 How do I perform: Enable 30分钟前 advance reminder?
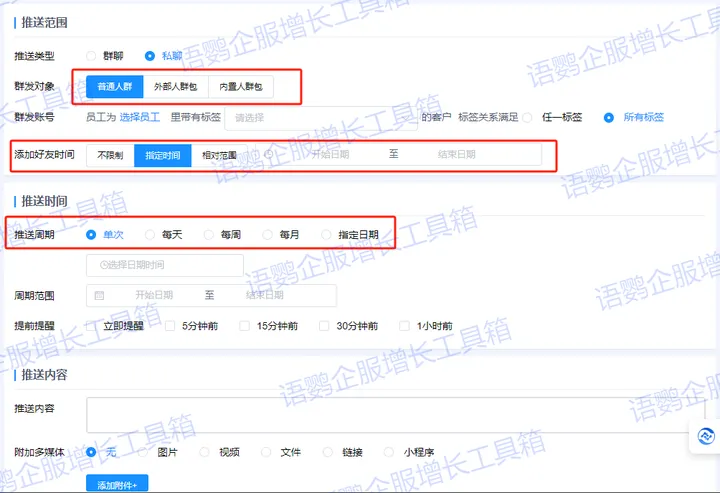tap(324, 326)
